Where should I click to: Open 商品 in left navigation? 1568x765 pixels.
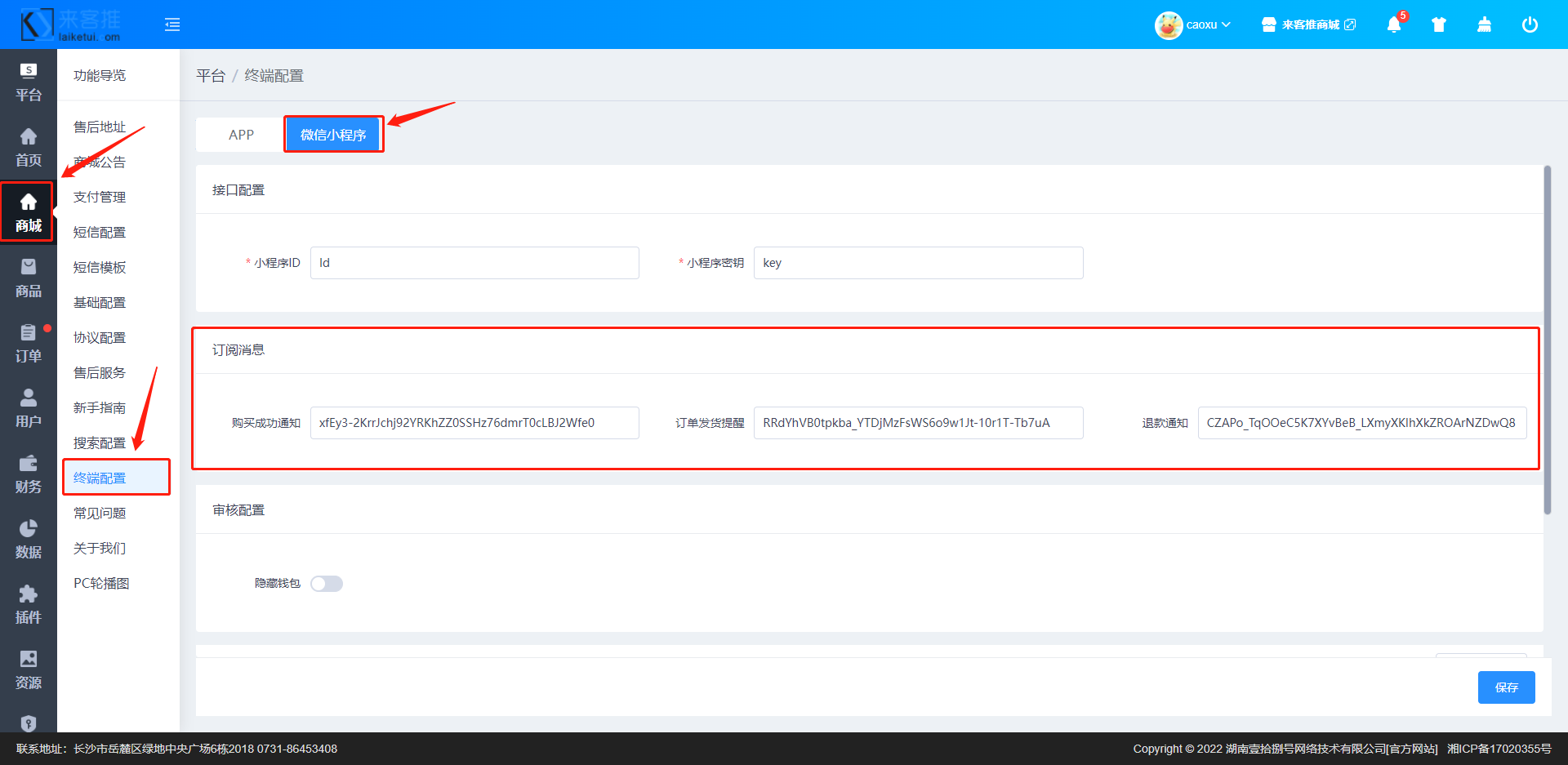(x=29, y=278)
